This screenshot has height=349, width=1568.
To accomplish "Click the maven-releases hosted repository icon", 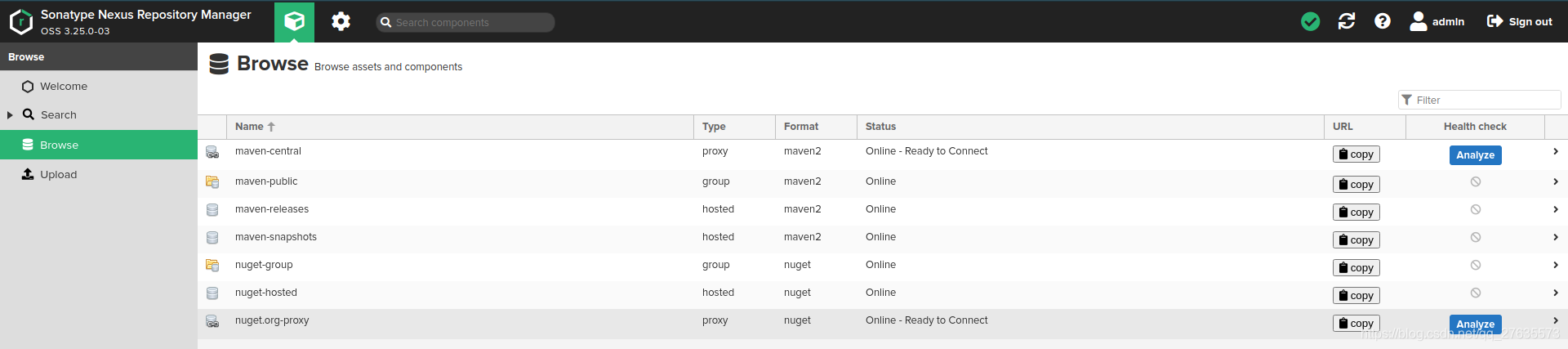I will tap(212, 210).
